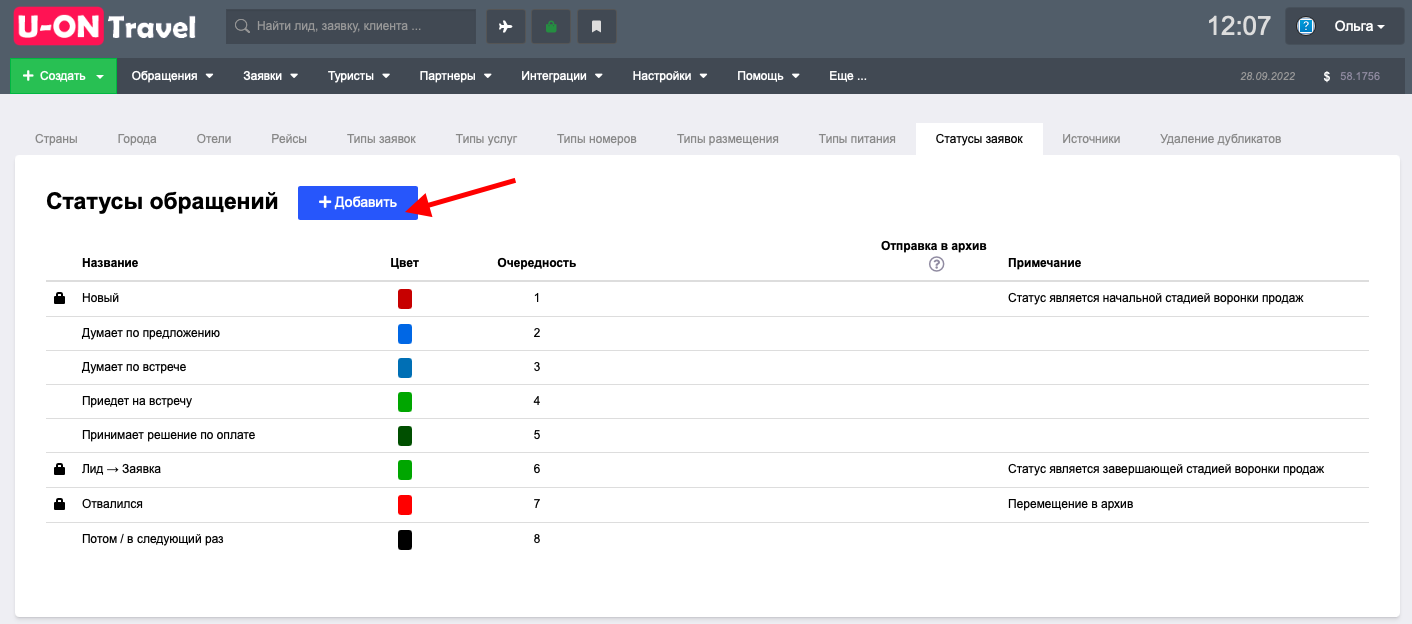Image resolution: width=1412 pixels, height=624 pixels.
Task: Click the status Потом / в следующий раз
Action: 153,539
